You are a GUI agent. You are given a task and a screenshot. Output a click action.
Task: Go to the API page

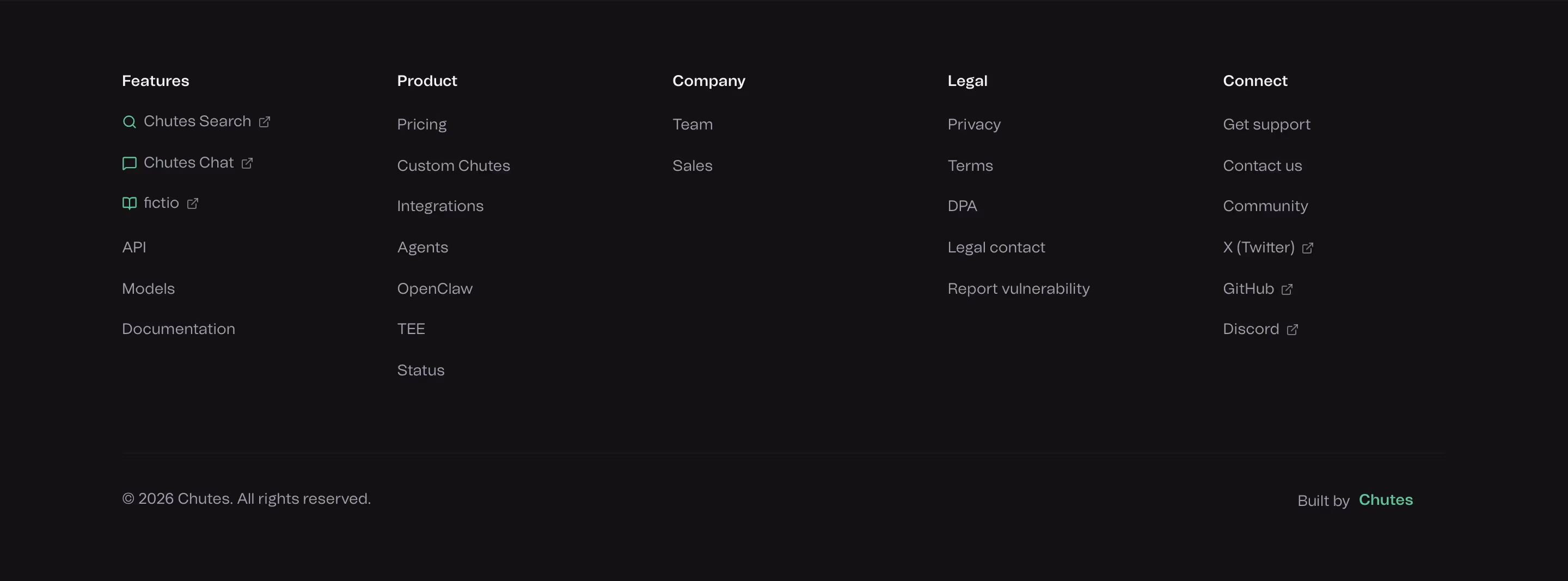tap(134, 247)
